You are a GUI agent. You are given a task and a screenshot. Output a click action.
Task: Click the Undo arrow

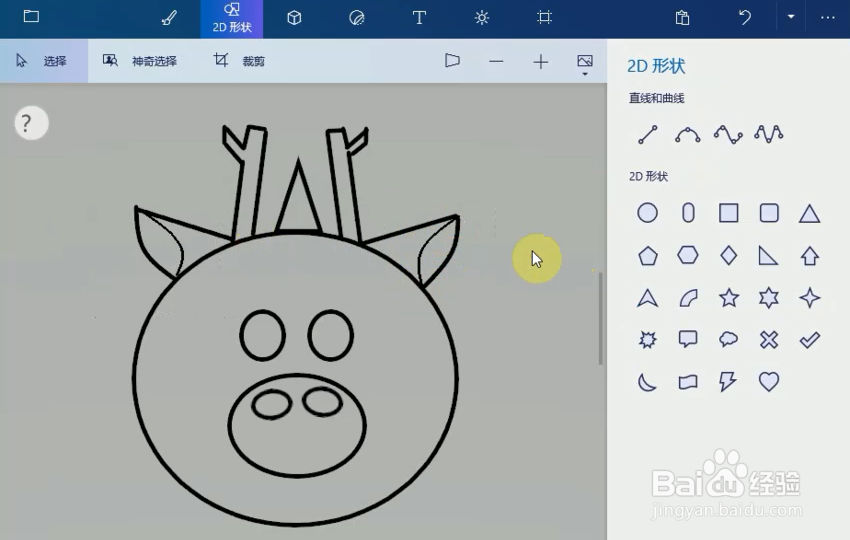point(745,17)
